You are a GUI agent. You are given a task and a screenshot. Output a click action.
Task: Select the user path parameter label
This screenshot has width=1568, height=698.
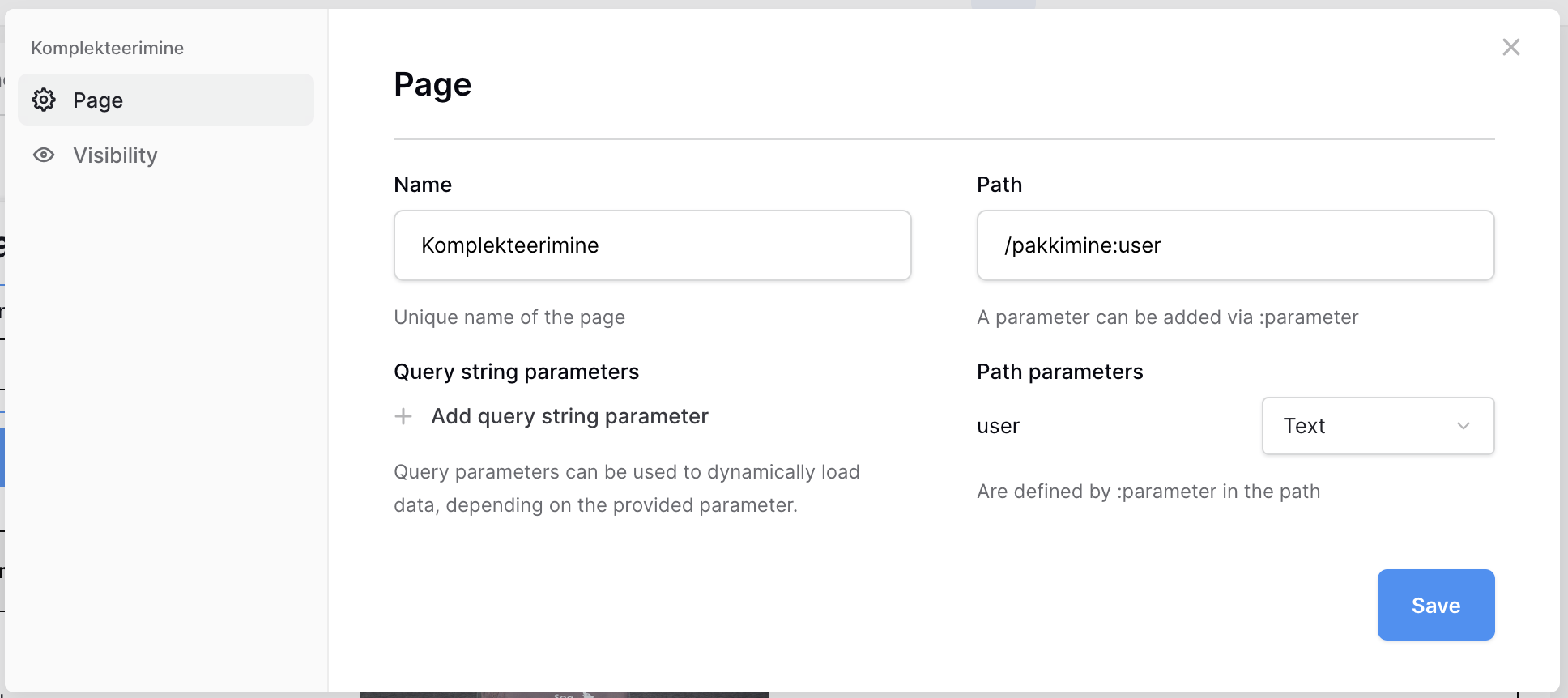pyautogui.click(x=998, y=426)
